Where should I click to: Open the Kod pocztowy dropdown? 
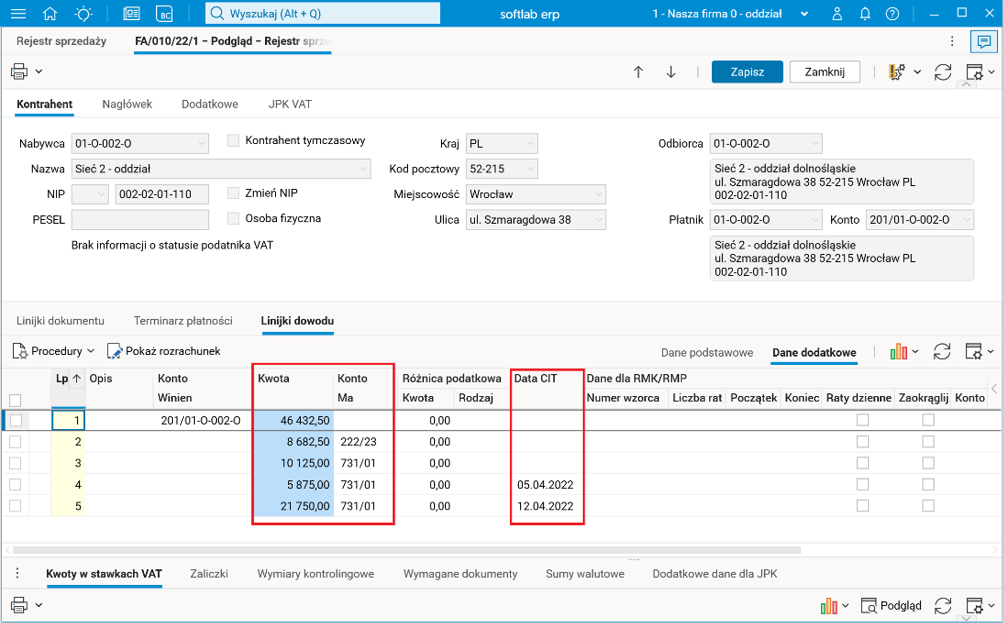(x=530, y=169)
